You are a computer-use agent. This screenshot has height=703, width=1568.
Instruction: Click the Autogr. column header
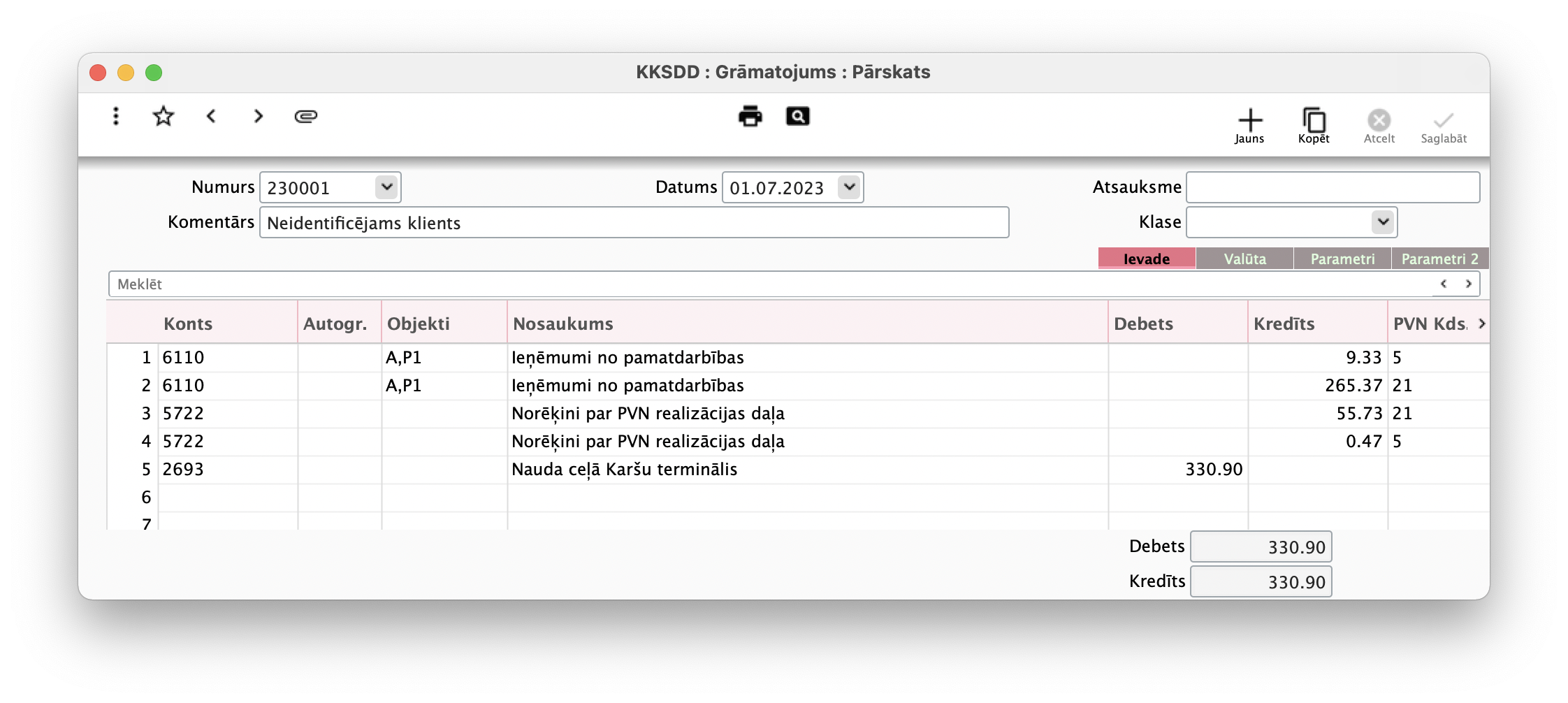340,324
